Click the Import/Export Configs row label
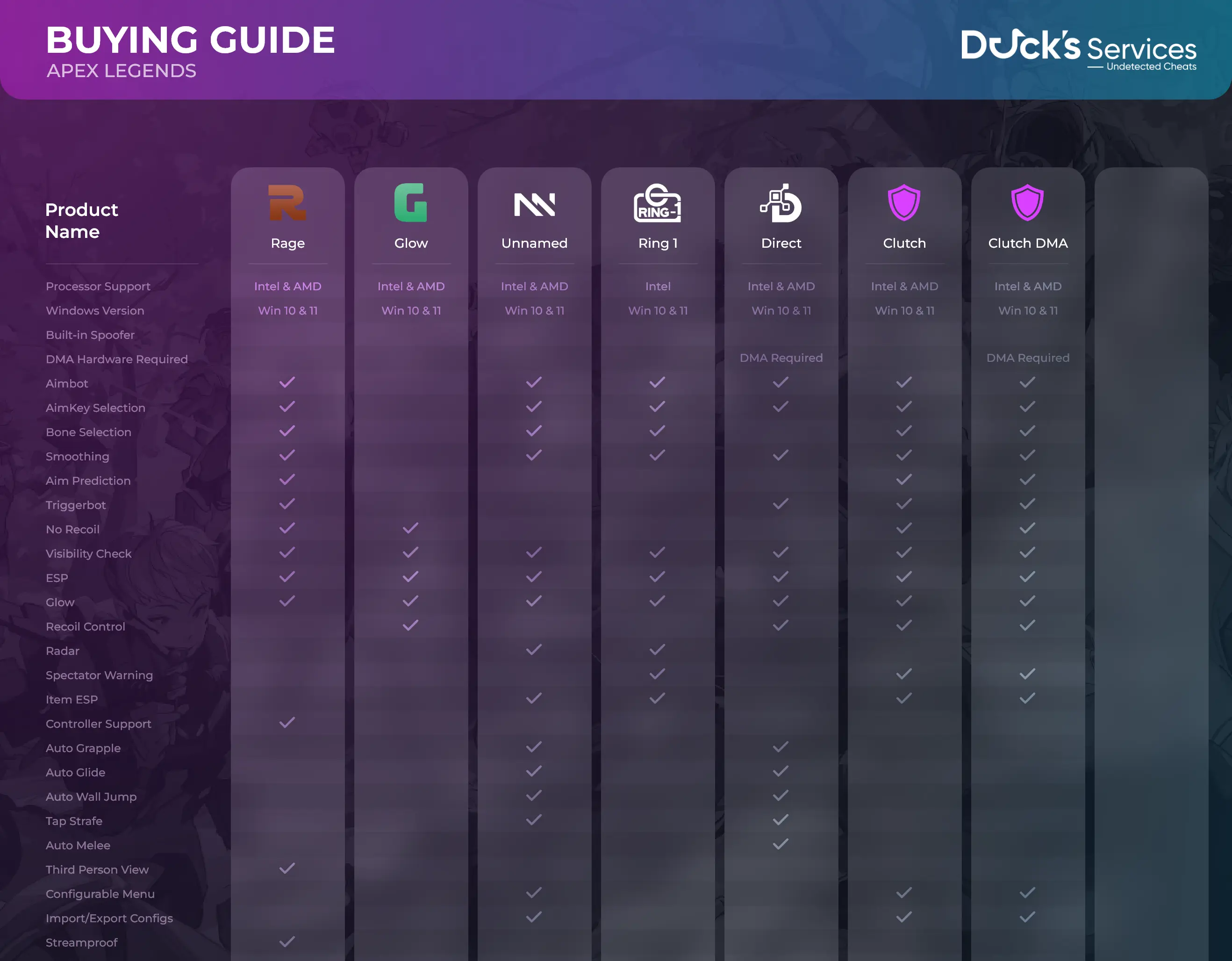 [109, 918]
